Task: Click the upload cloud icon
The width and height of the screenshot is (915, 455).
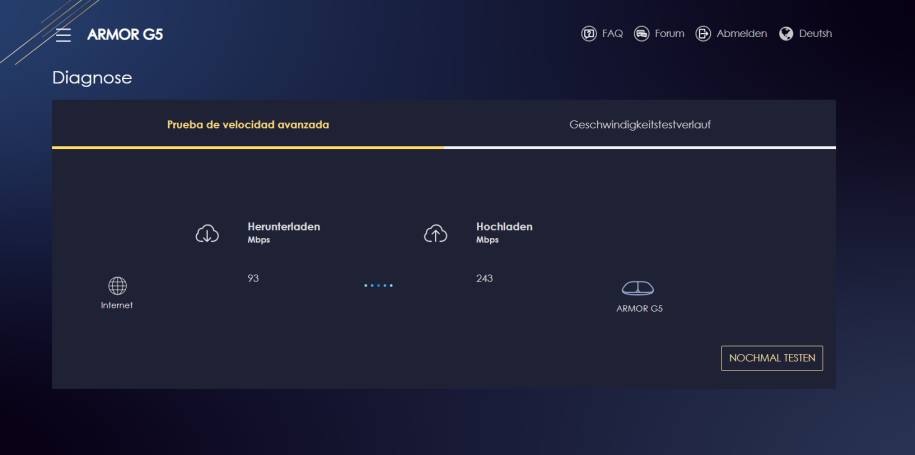Action: (435, 234)
